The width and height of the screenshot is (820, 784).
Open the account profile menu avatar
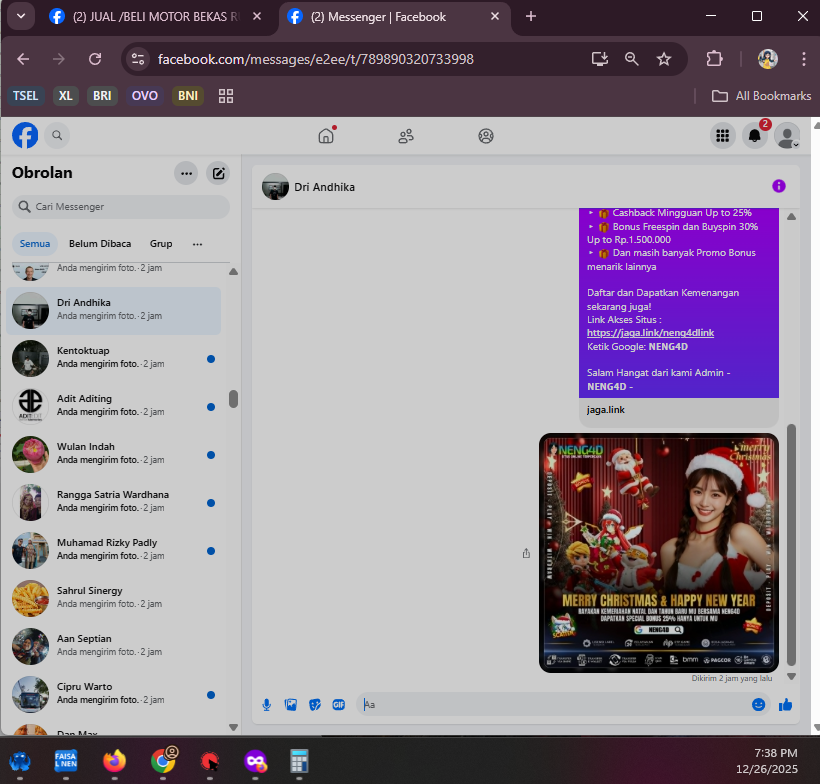coord(787,136)
